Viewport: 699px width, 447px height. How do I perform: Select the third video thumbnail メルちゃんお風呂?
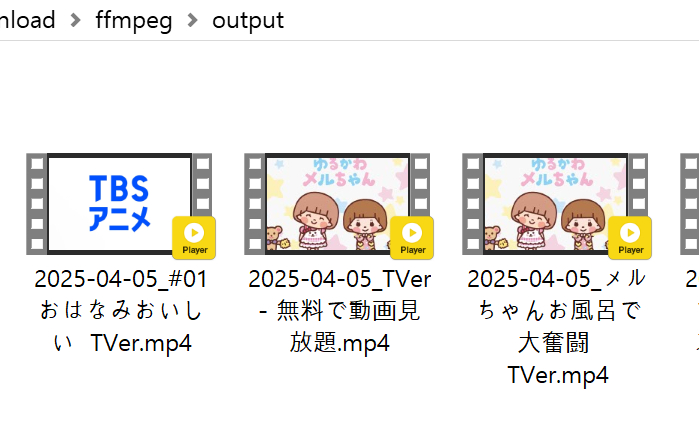click(x=555, y=204)
